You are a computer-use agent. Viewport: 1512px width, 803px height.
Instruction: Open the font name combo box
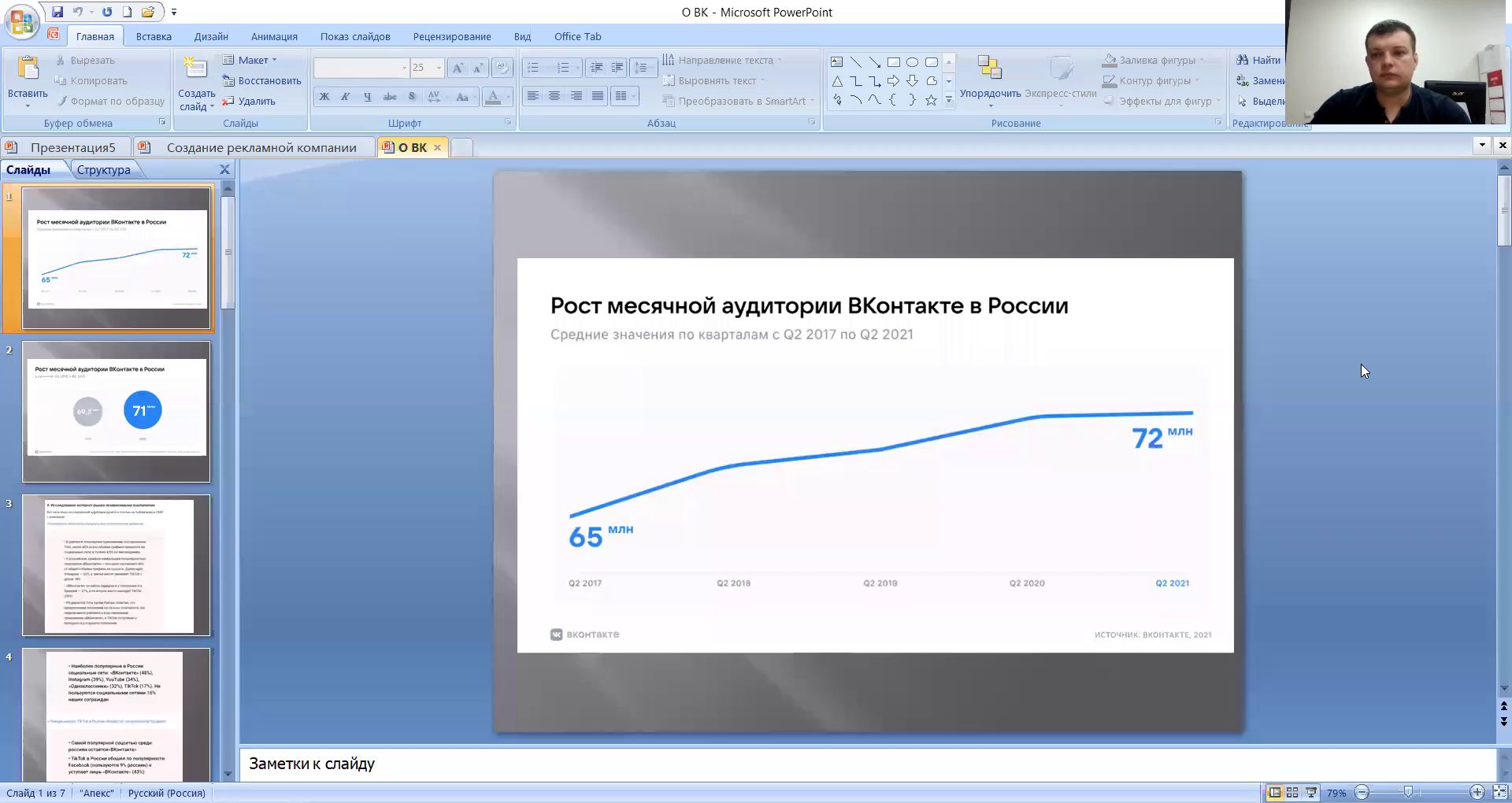coord(361,68)
